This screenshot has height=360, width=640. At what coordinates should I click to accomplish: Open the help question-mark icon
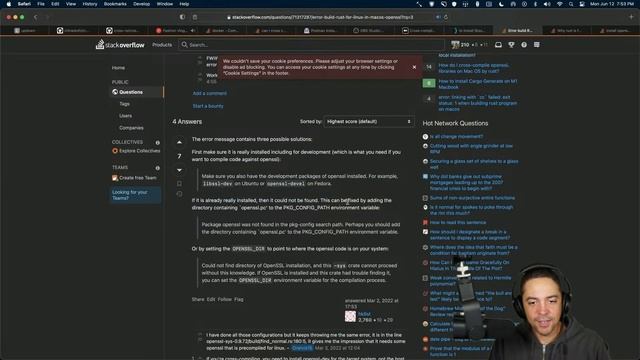click(524, 45)
